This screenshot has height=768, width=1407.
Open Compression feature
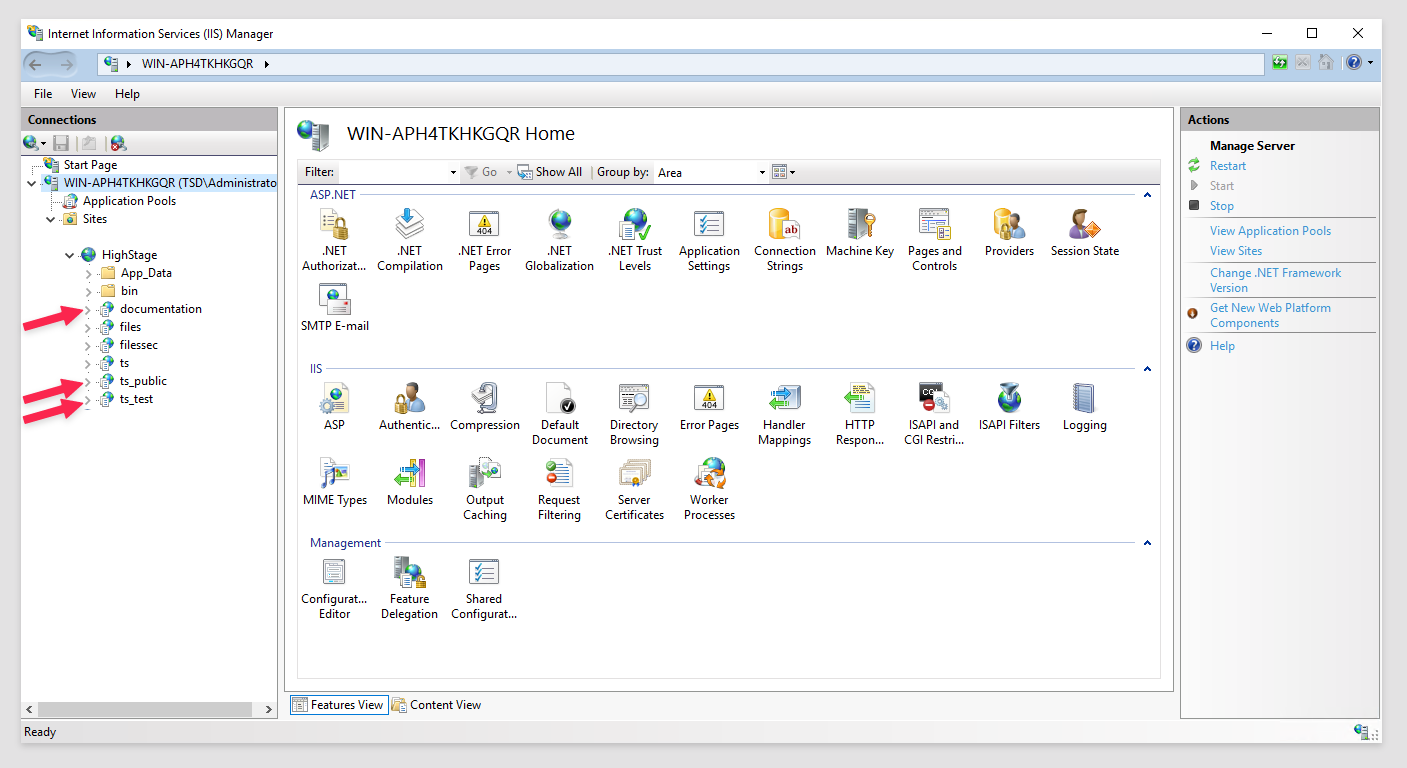click(484, 407)
